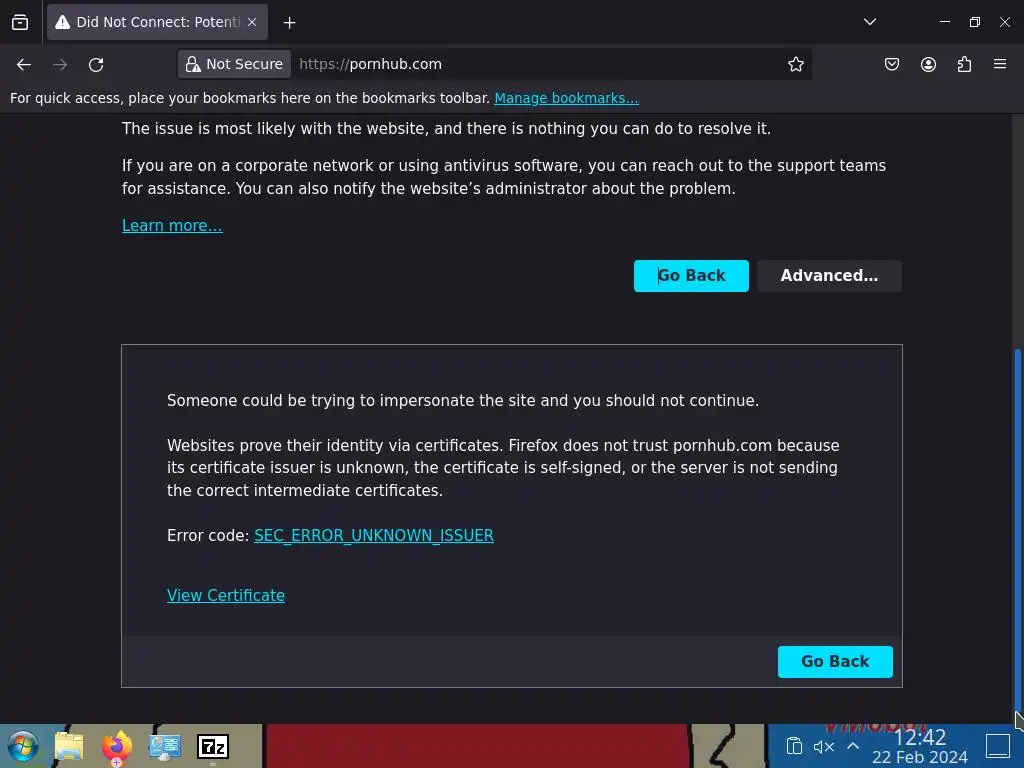Click the clipboard tray icon
The width and height of the screenshot is (1024, 768).
point(793,746)
